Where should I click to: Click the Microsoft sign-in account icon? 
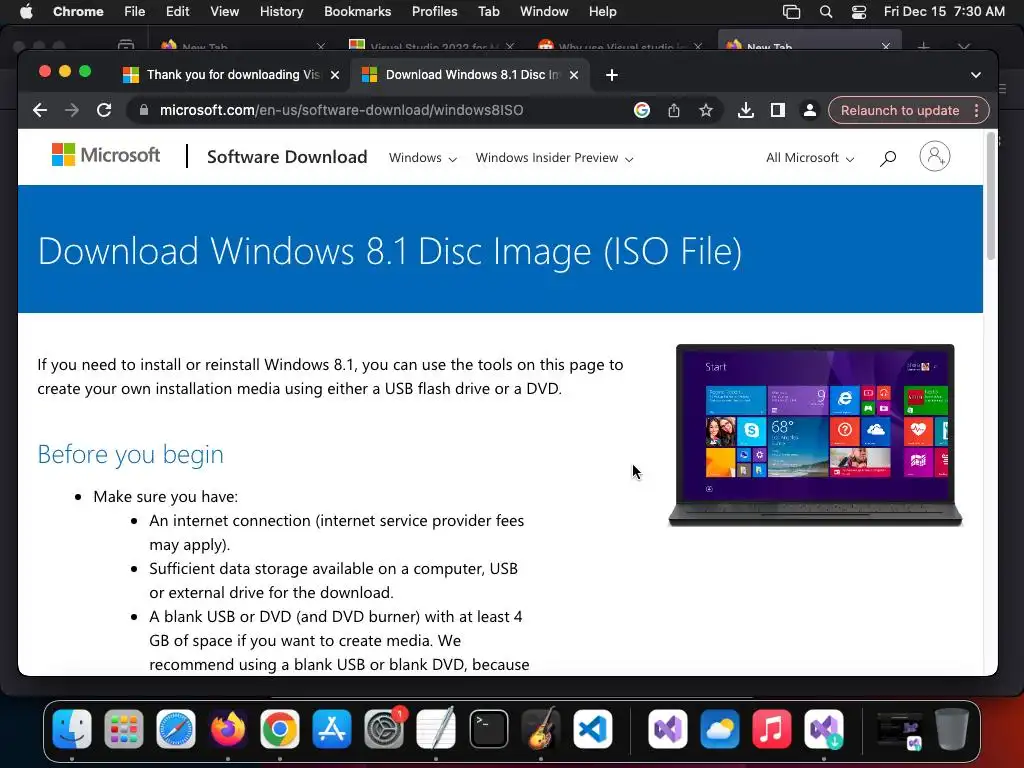935,157
